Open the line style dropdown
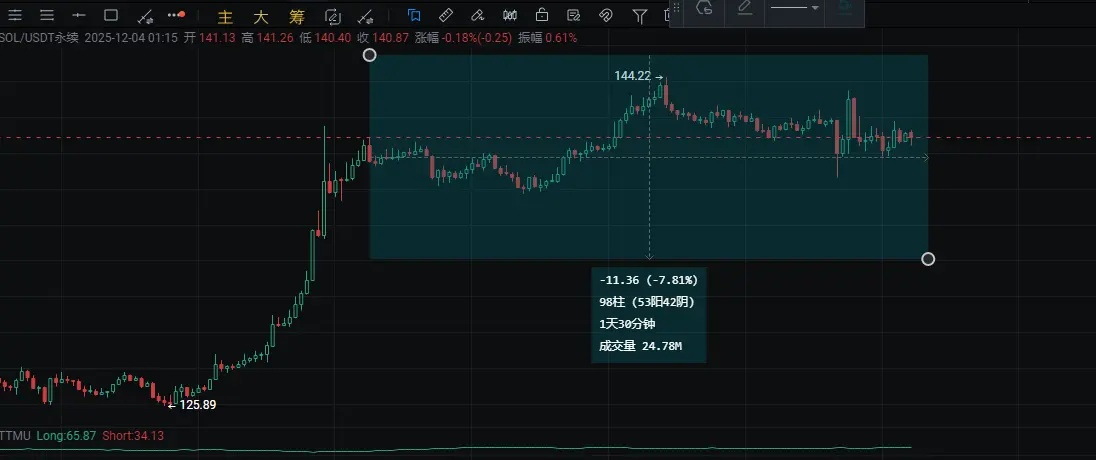This screenshot has height=460, width=1096. (x=794, y=8)
